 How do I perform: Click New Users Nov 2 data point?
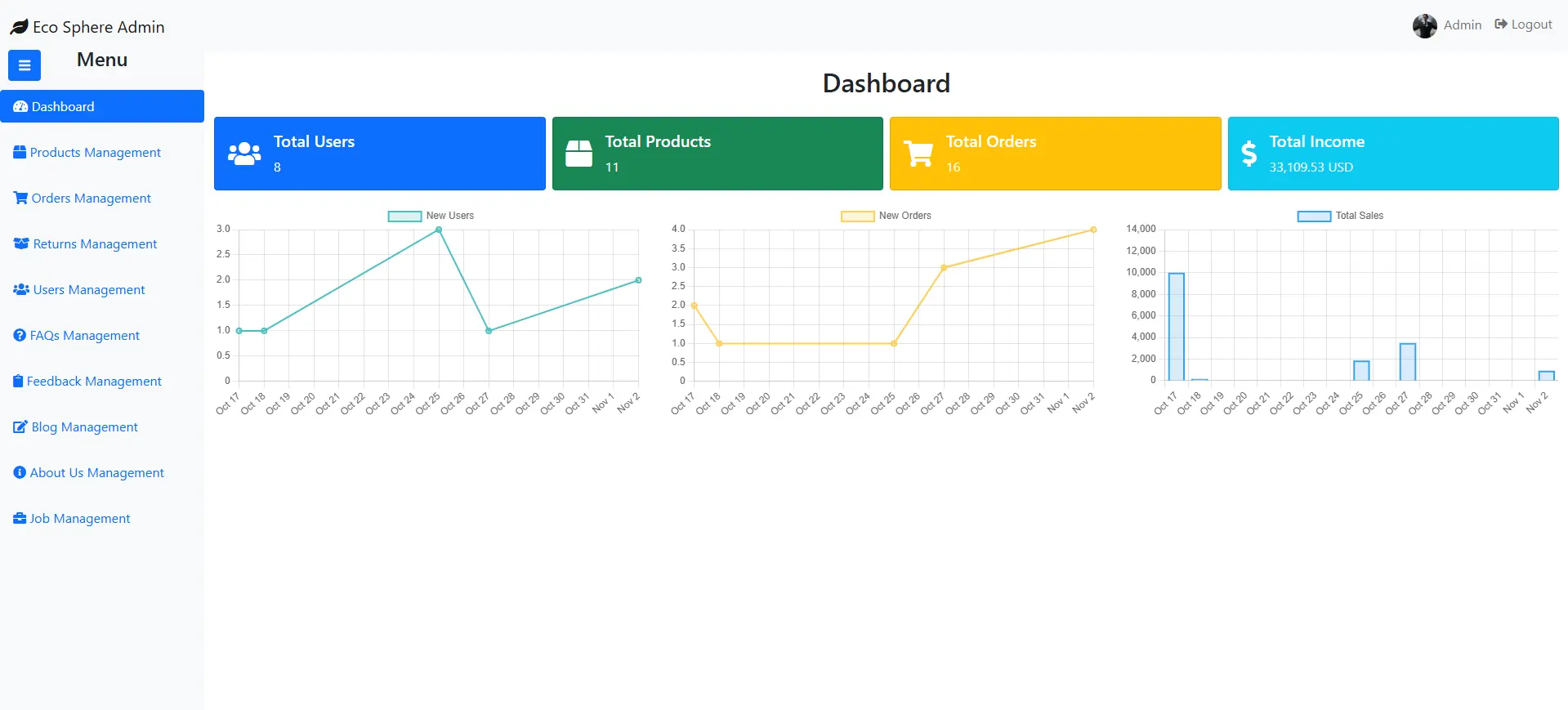[638, 280]
